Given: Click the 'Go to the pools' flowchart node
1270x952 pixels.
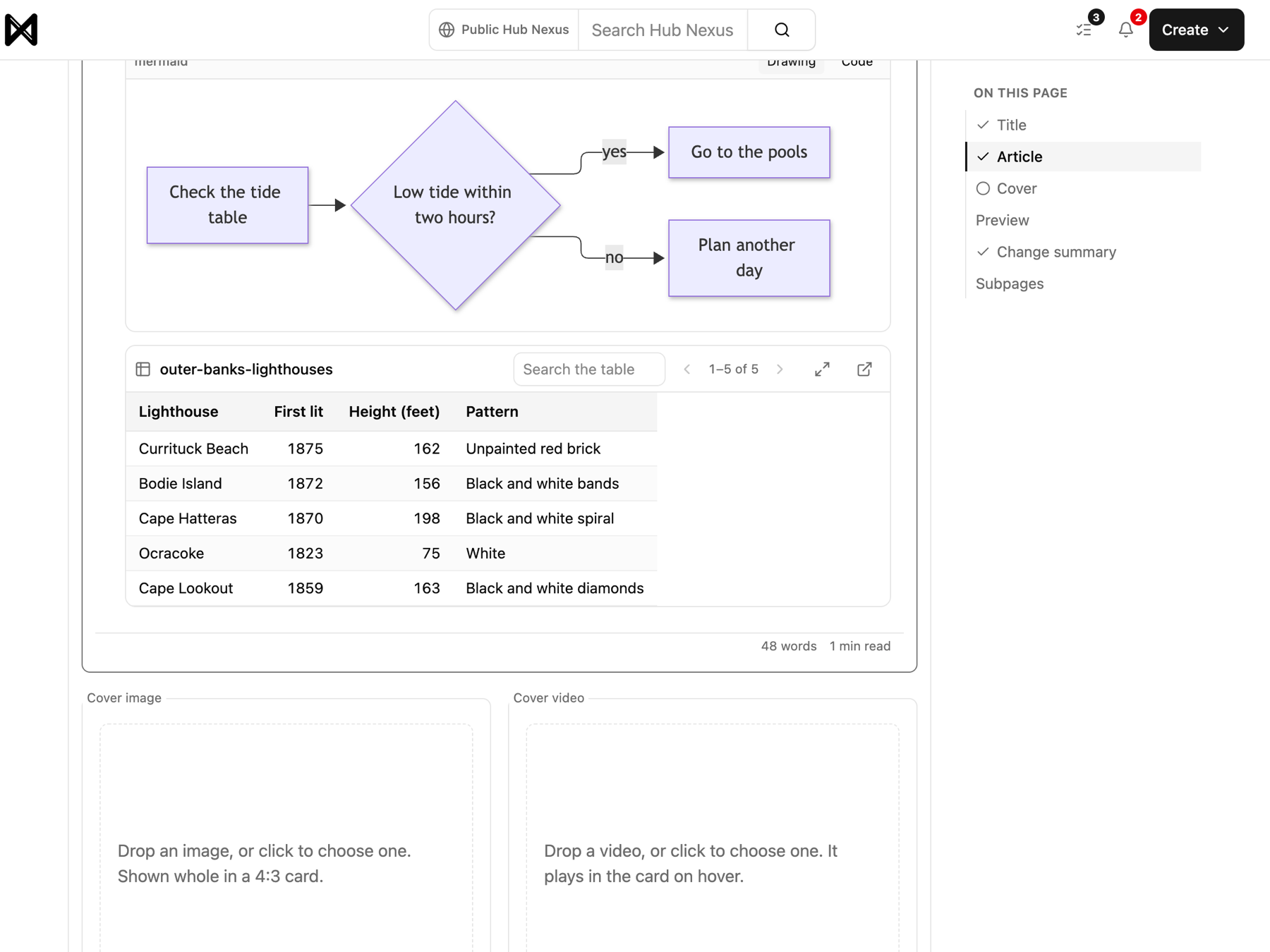Looking at the screenshot, I should tap(749, 152).
